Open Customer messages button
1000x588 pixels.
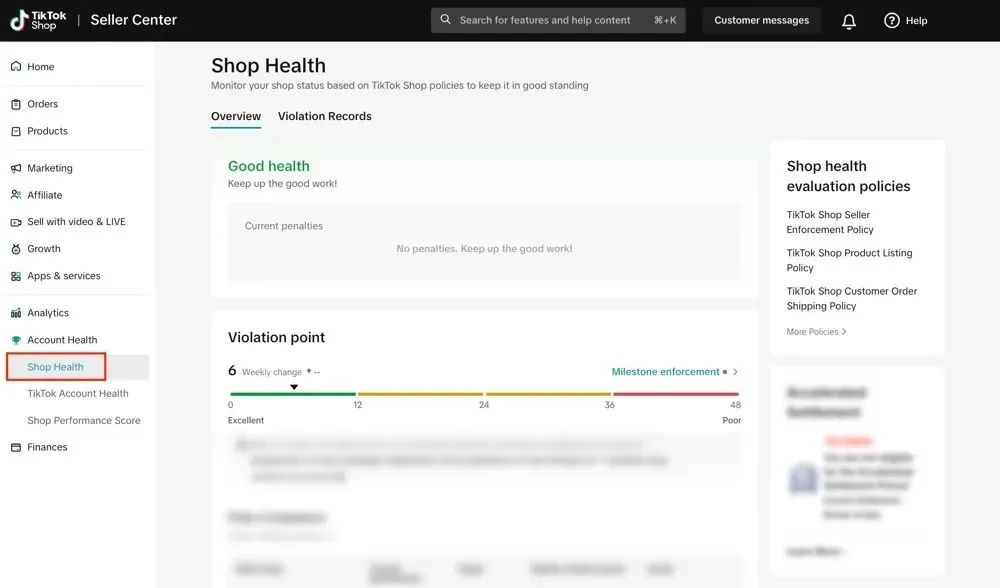[761, 20]
